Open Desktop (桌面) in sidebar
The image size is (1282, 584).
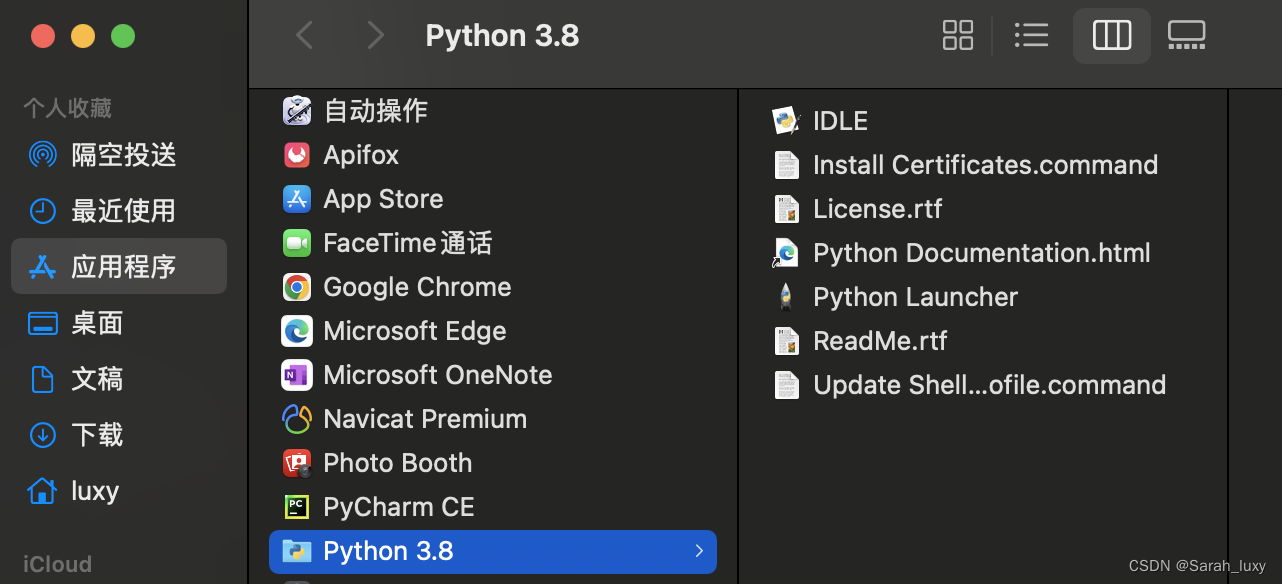coord(119,323)
